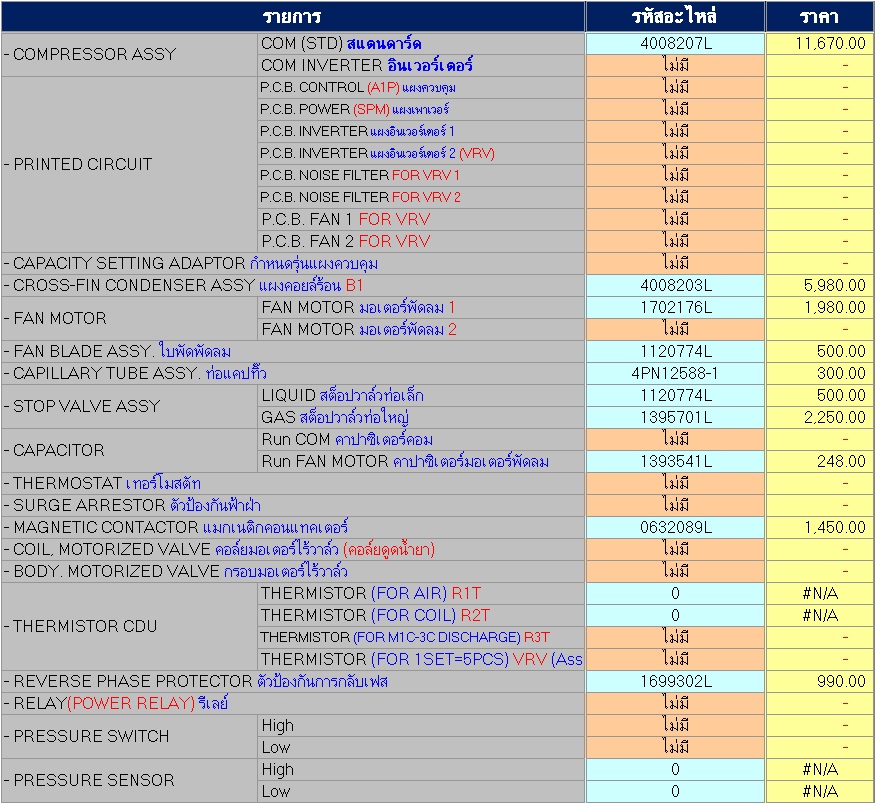Screen dimensions: 875x803
Task: Click the รายการ column header
Action: click(x=293, y=16)
